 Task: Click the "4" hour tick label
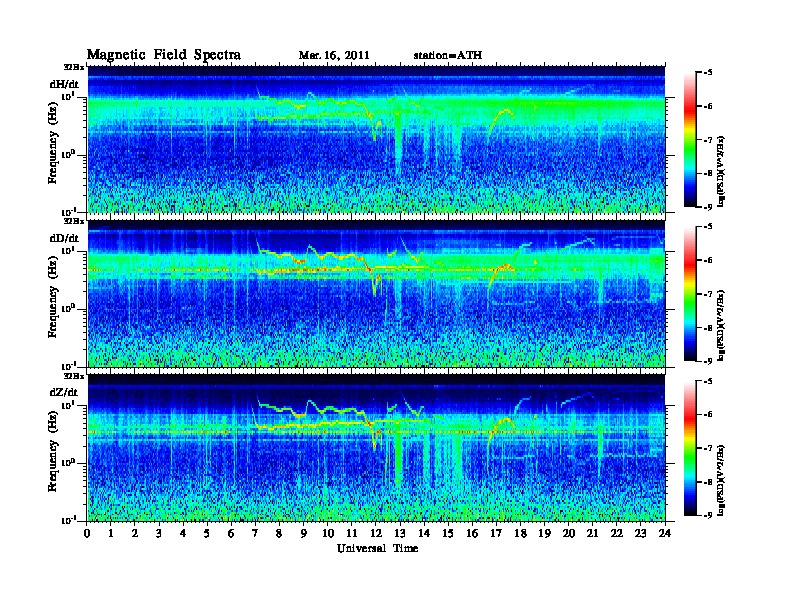183,533
